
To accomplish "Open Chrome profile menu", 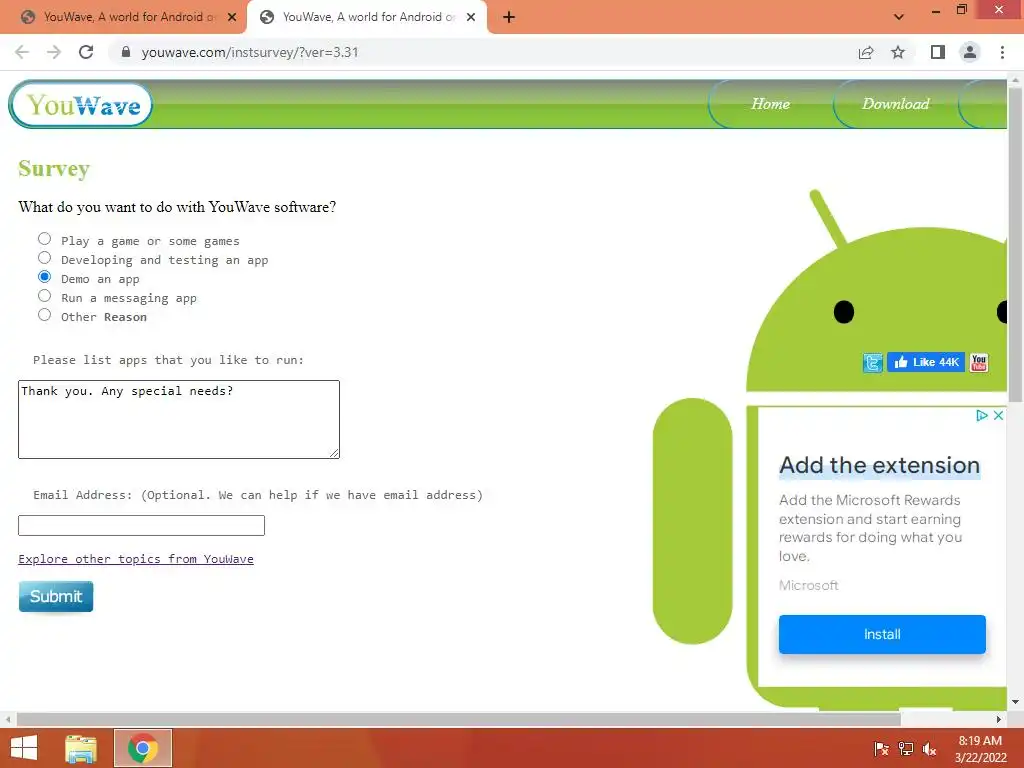I will pos(970,52).
